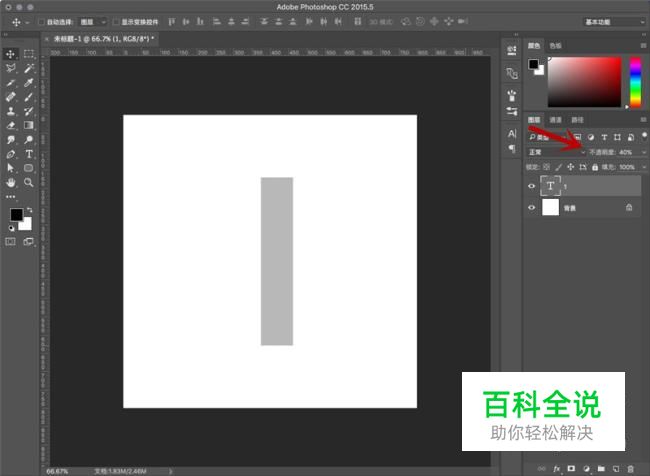Select the Crop tool
The width and height of the screenshot is (650, 476).
click(10, 83)
